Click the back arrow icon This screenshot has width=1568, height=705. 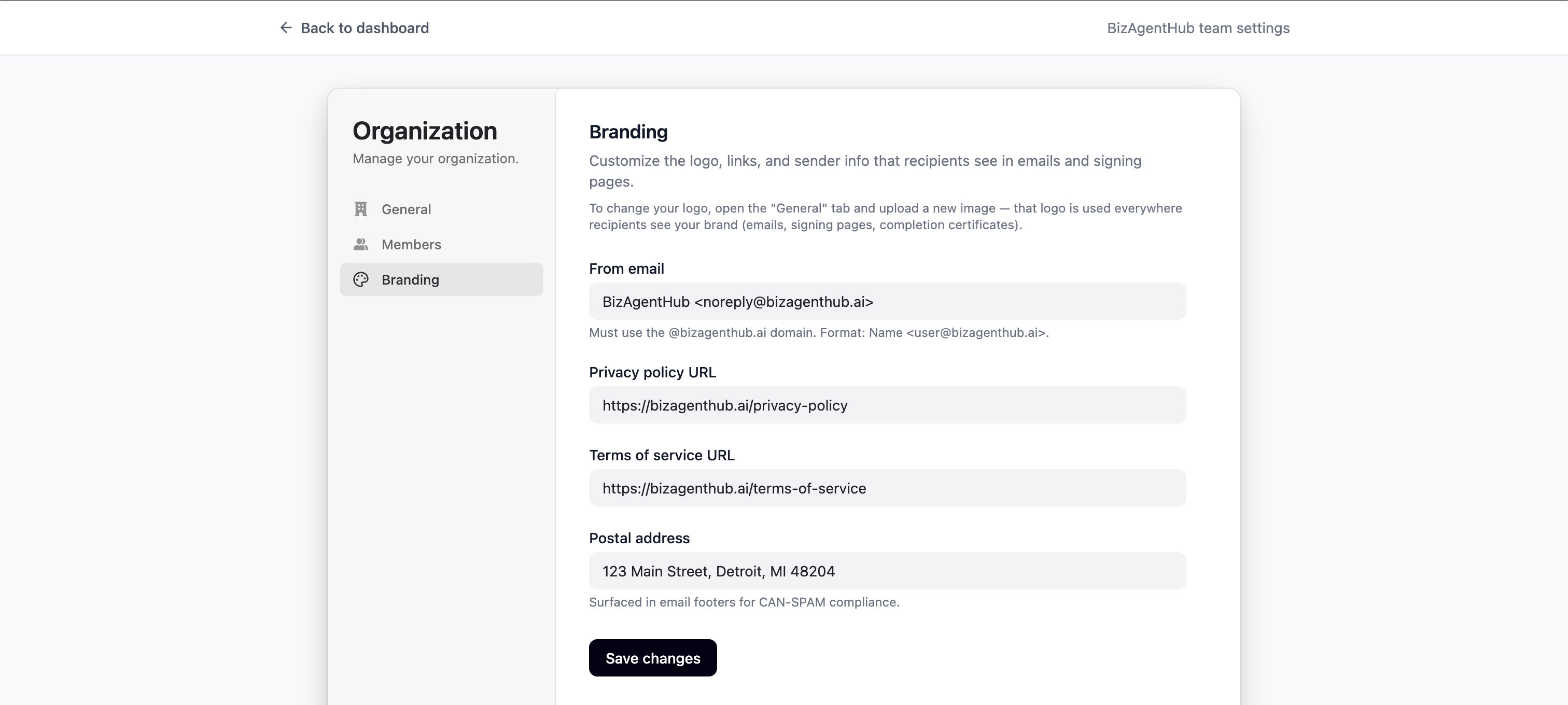click(x=286, y=28)
